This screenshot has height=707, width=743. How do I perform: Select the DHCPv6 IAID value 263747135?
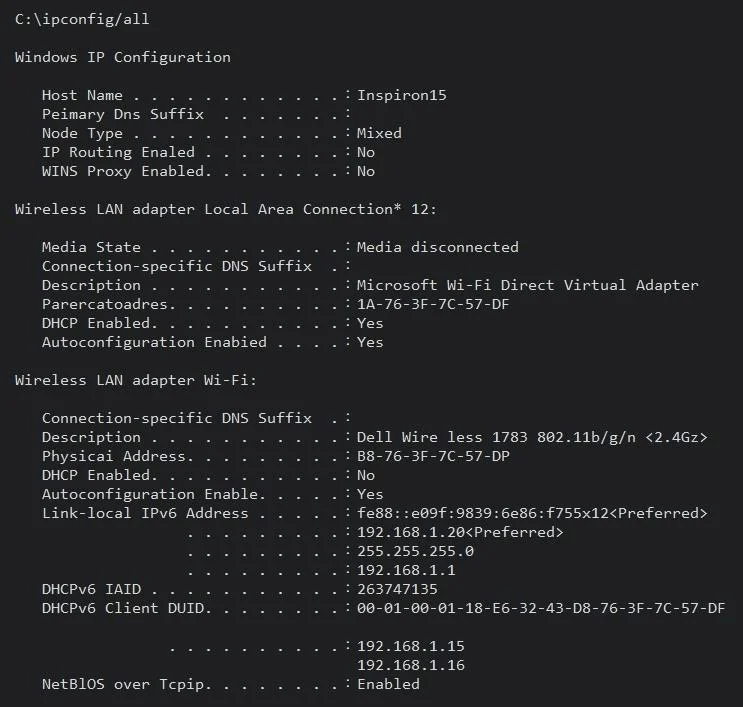click(x=397, y=589)
